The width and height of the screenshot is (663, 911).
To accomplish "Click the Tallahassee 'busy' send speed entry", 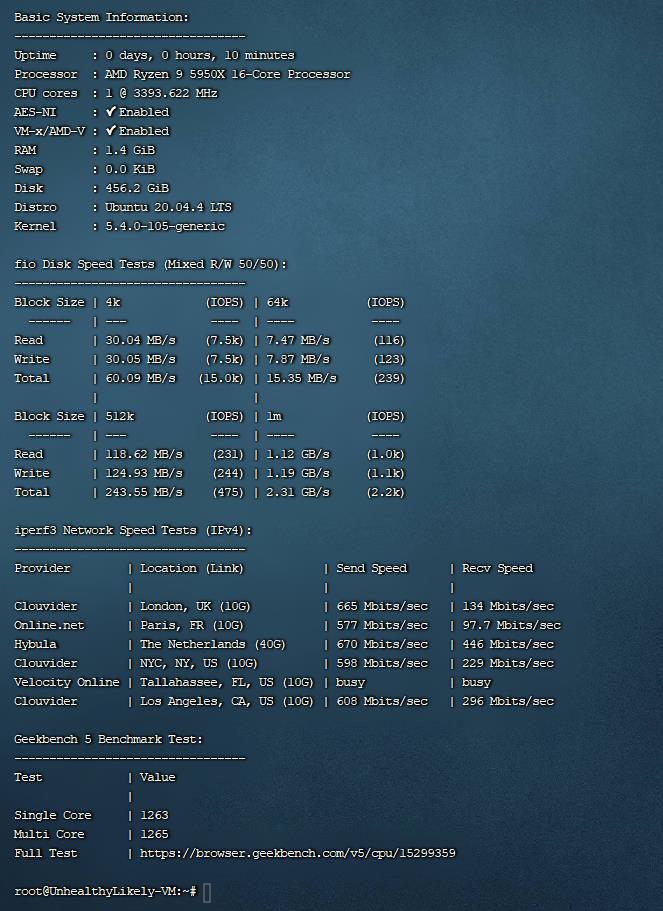I will click(x=350, y=683).
